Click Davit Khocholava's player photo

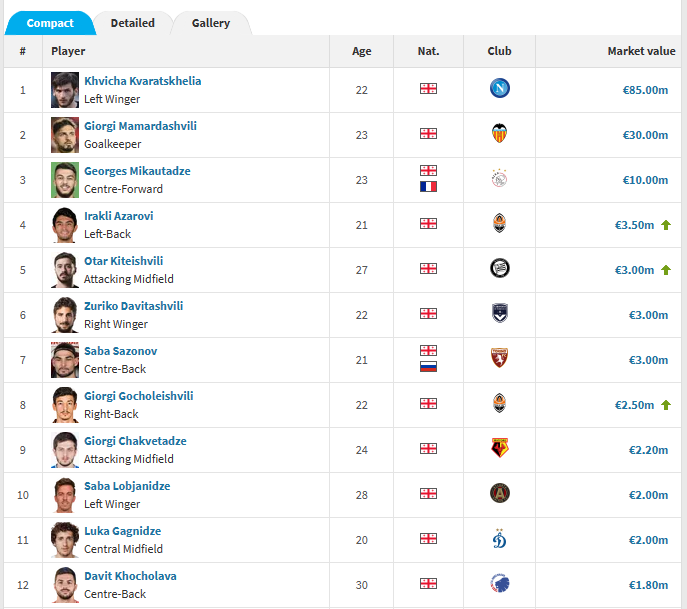(x=65, y=585)
